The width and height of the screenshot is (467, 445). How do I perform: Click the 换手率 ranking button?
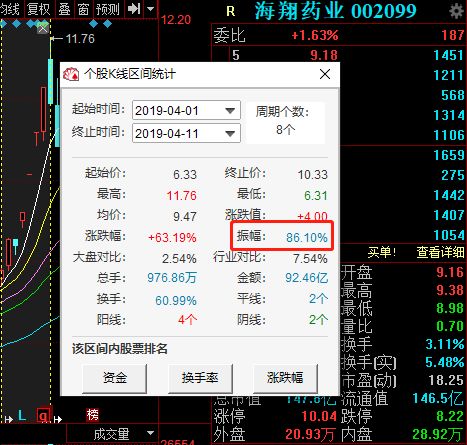pyautogui.click(x=200, y=378)
